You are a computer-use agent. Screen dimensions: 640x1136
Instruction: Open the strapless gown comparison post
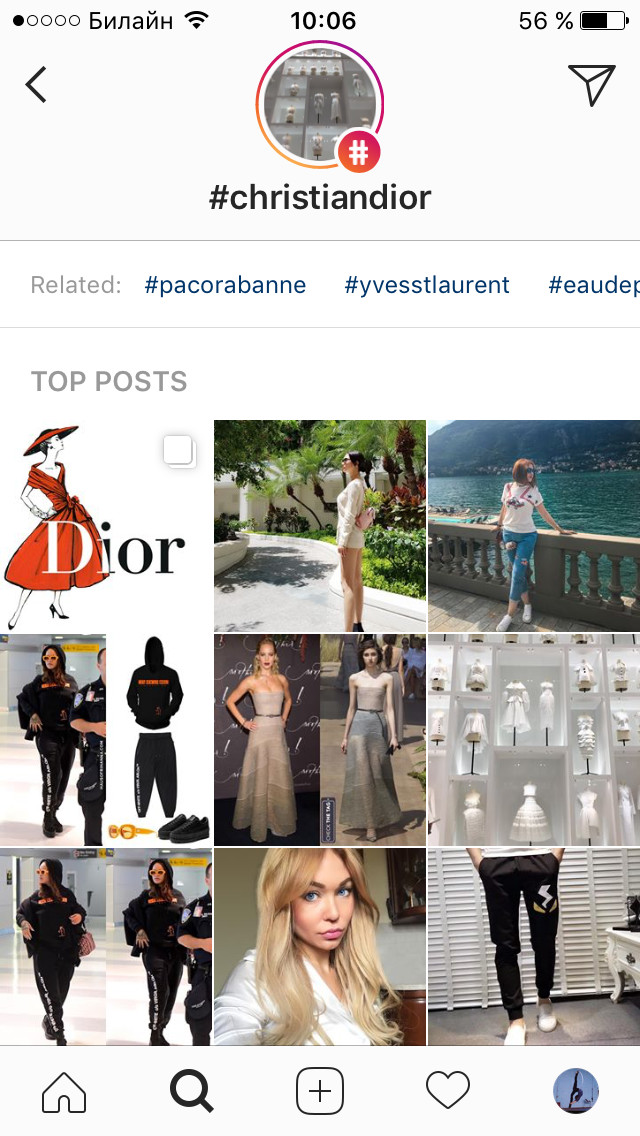pos(320,740)
